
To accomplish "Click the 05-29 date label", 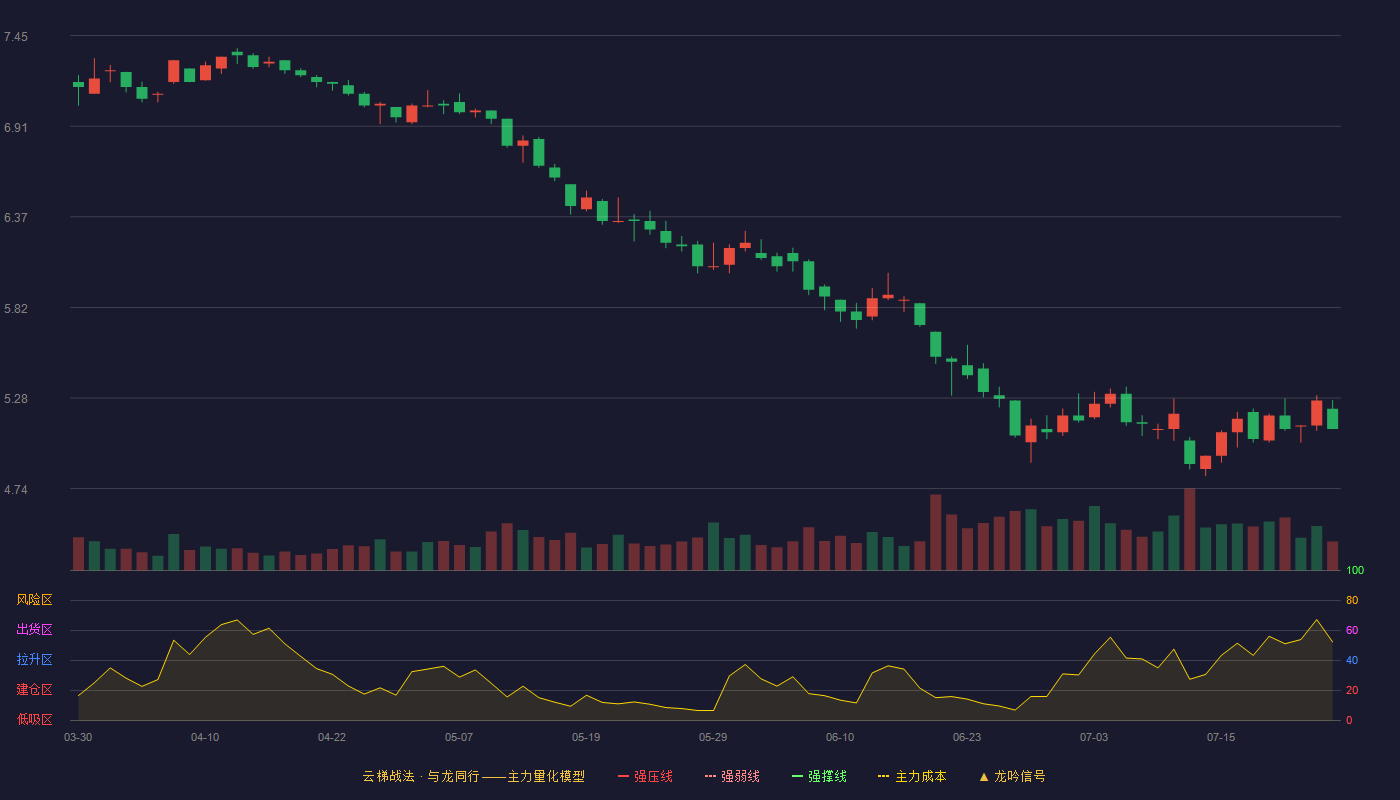I will 713,737.
